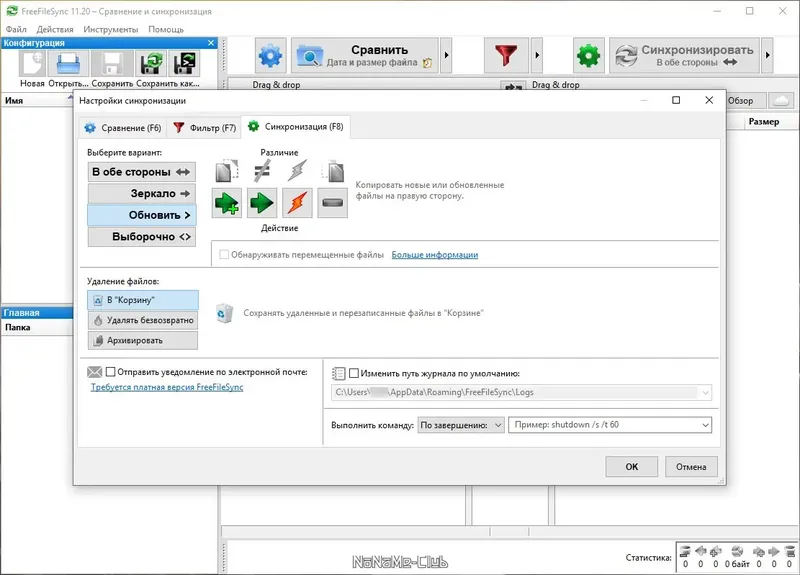Click the Сохранить как icon

point(152,63)
